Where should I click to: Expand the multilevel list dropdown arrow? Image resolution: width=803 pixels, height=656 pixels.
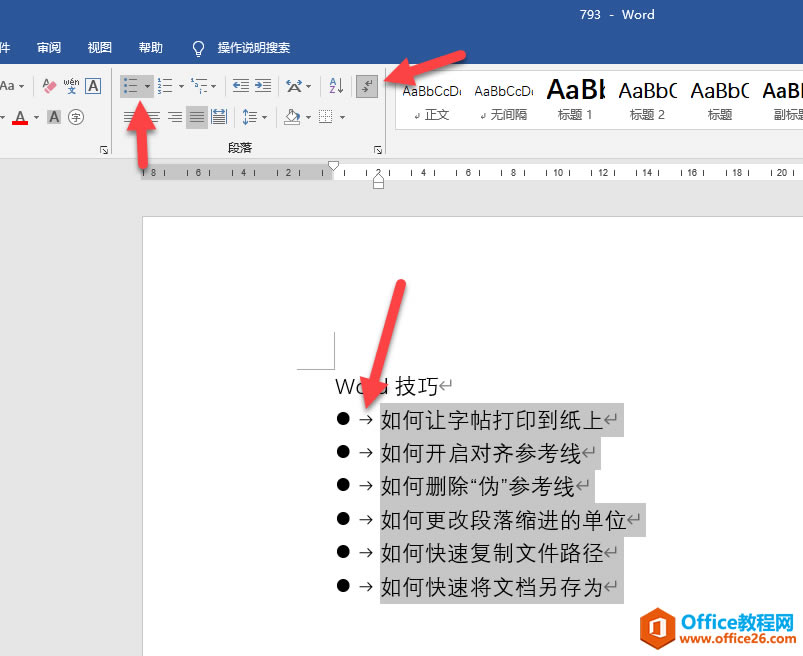point(214,86)
